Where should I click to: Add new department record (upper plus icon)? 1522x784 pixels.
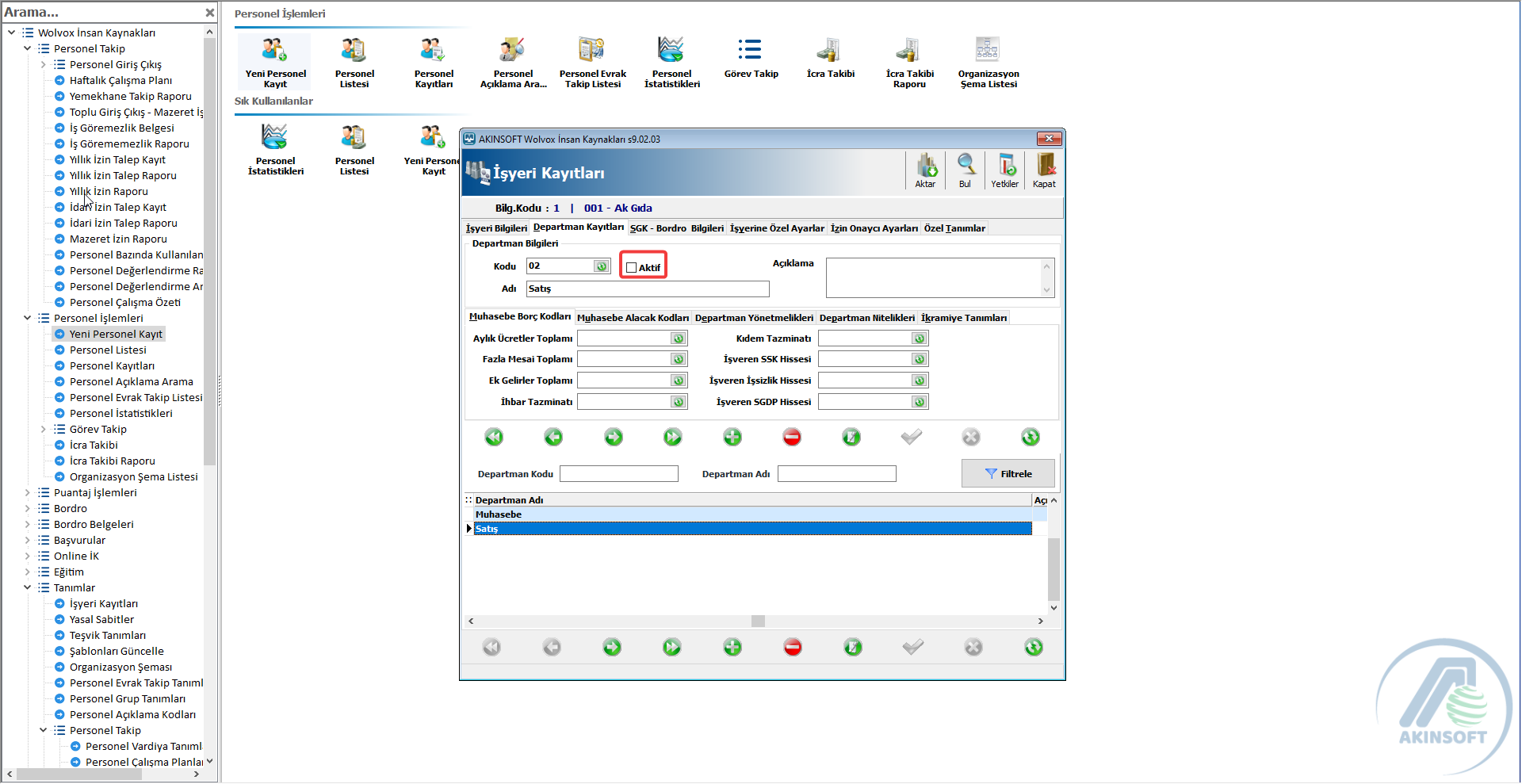[732, 437]
